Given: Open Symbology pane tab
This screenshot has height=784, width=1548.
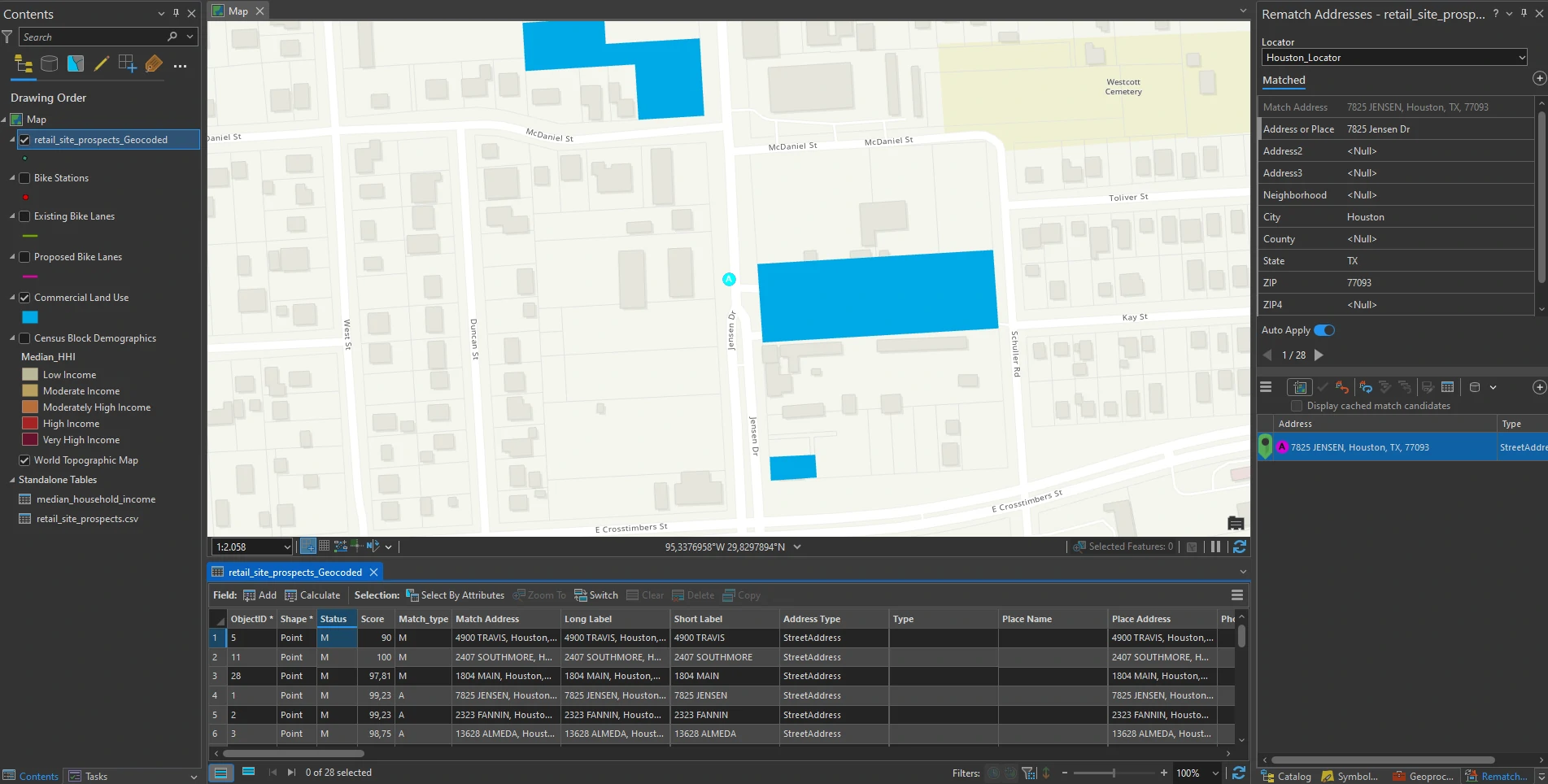Looking at the screenshot, I should [x=1350, y=777].
